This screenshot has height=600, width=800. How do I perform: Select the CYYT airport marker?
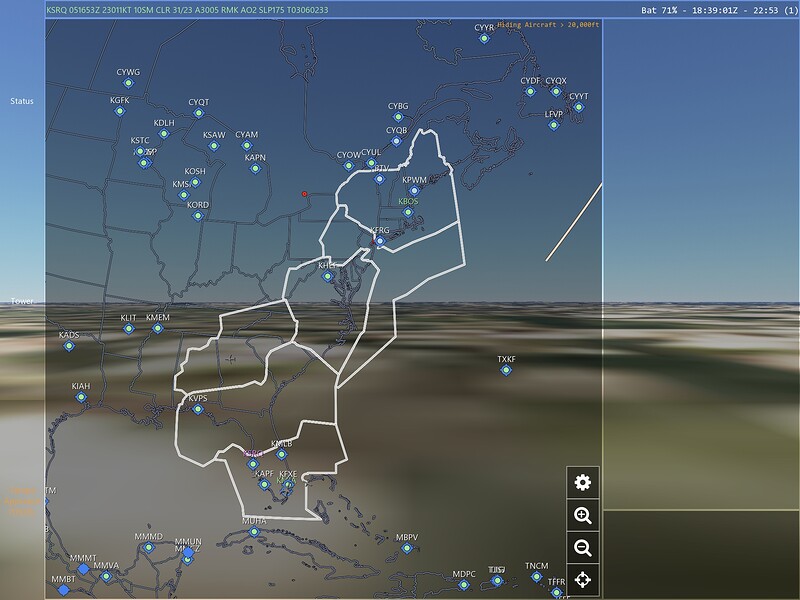pos(579,107)
